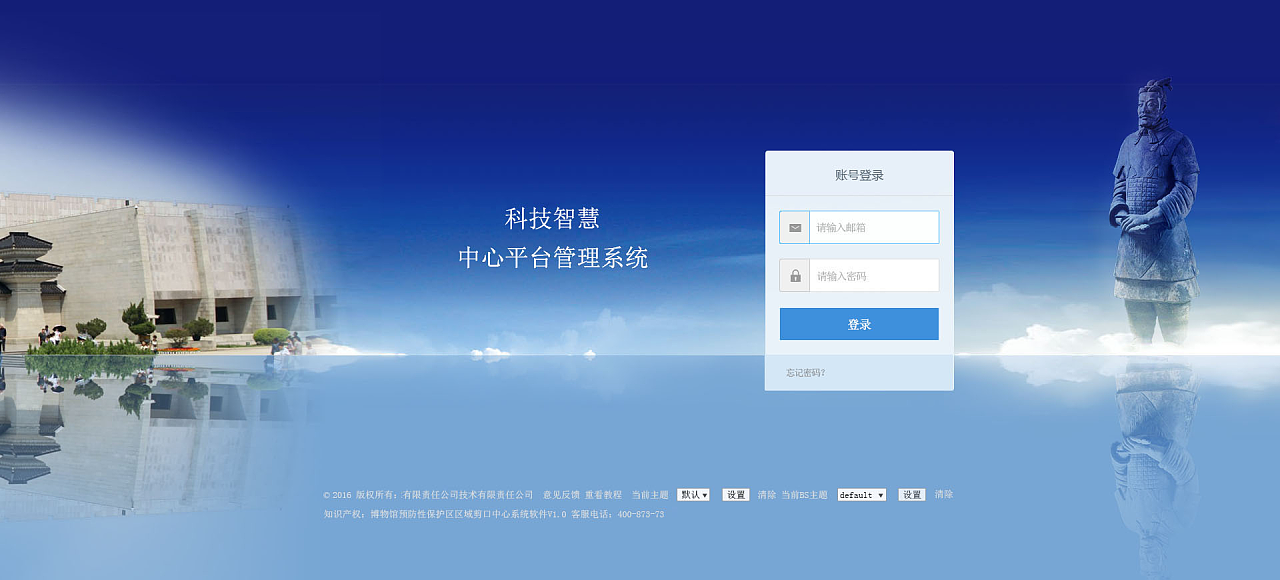Click 设置 button next to 默认 theme dropdown
This screenshot has width=1280, height=580.
pyautogui.click(x=736, y=495)
